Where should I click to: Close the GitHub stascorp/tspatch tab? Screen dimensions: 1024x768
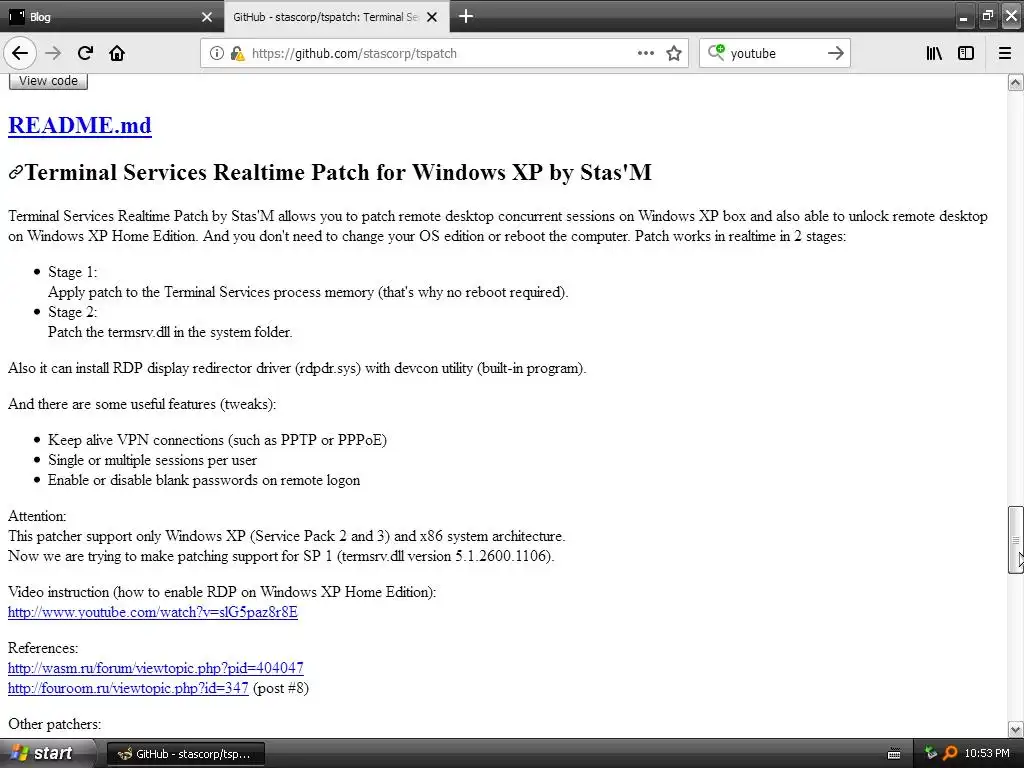[432, 17]
